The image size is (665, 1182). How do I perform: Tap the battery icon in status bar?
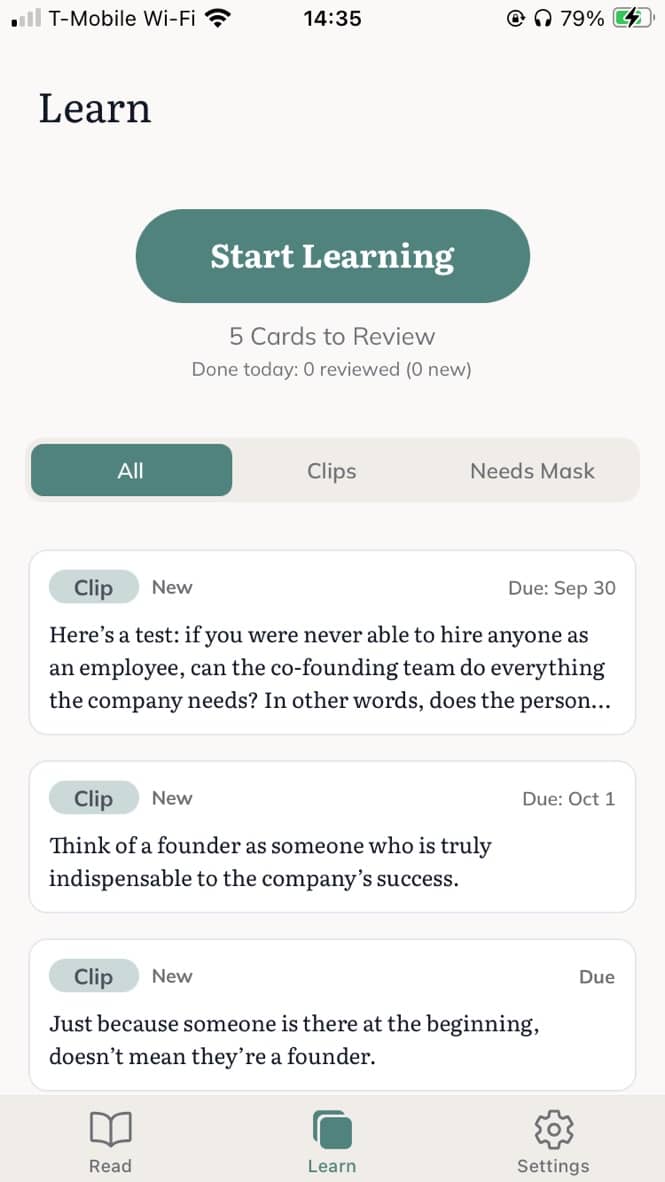click(x=632, y=18)
